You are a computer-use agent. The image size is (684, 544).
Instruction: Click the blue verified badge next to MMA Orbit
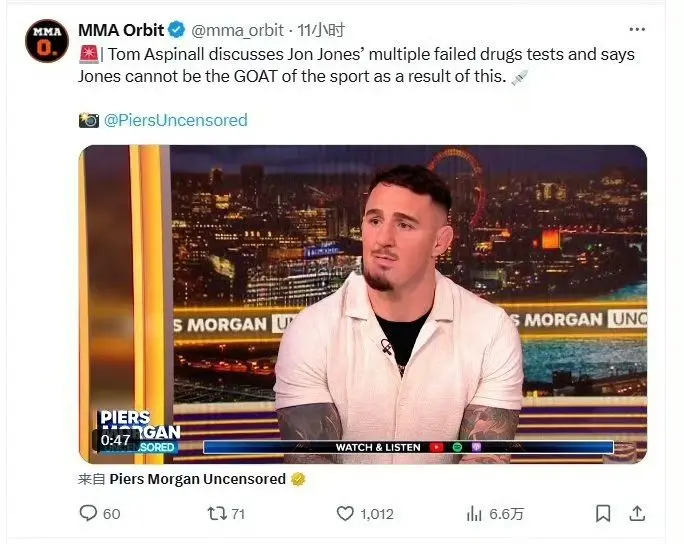point(177,30)
